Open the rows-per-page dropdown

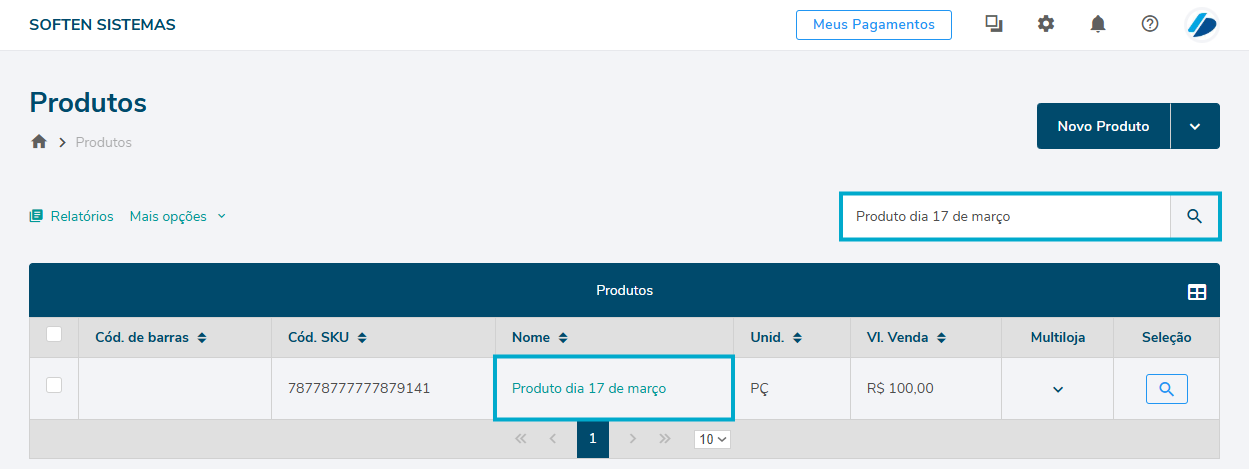[x=713, y=439]
